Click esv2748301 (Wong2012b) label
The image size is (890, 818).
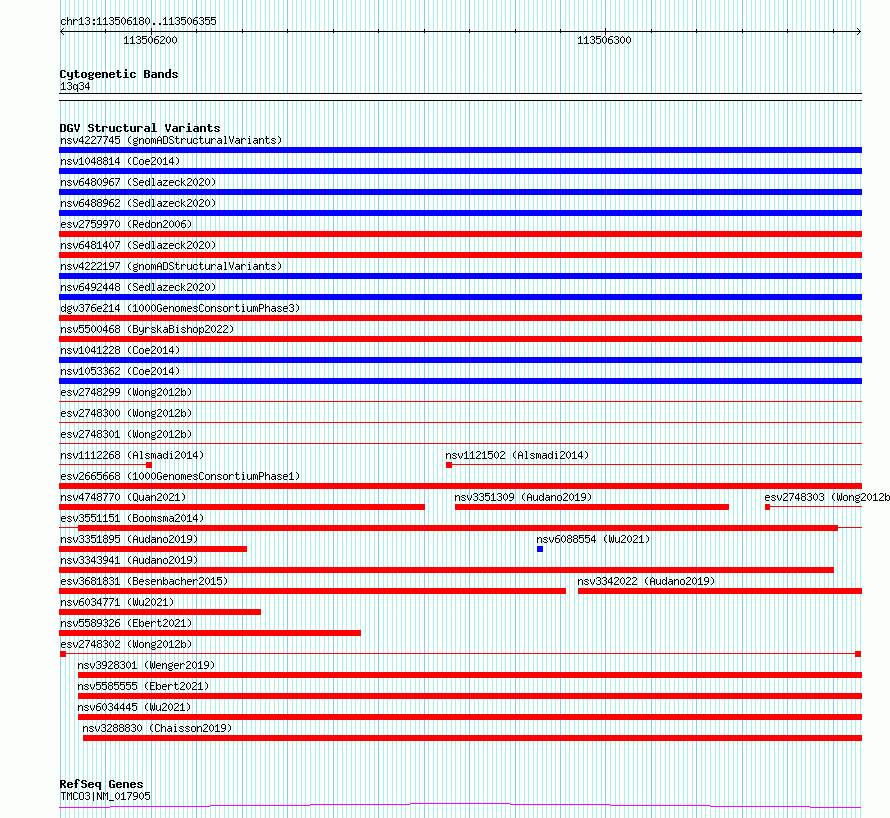[x=126, y=434]
